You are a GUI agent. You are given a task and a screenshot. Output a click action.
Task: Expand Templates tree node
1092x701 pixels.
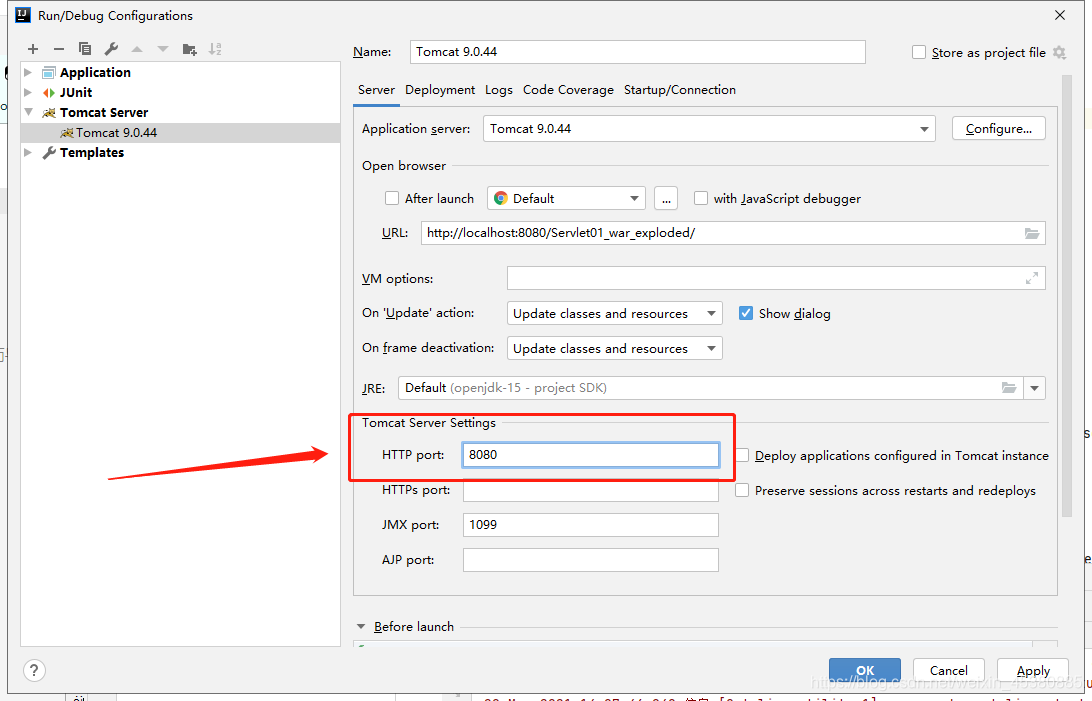(x=28, y=152)
